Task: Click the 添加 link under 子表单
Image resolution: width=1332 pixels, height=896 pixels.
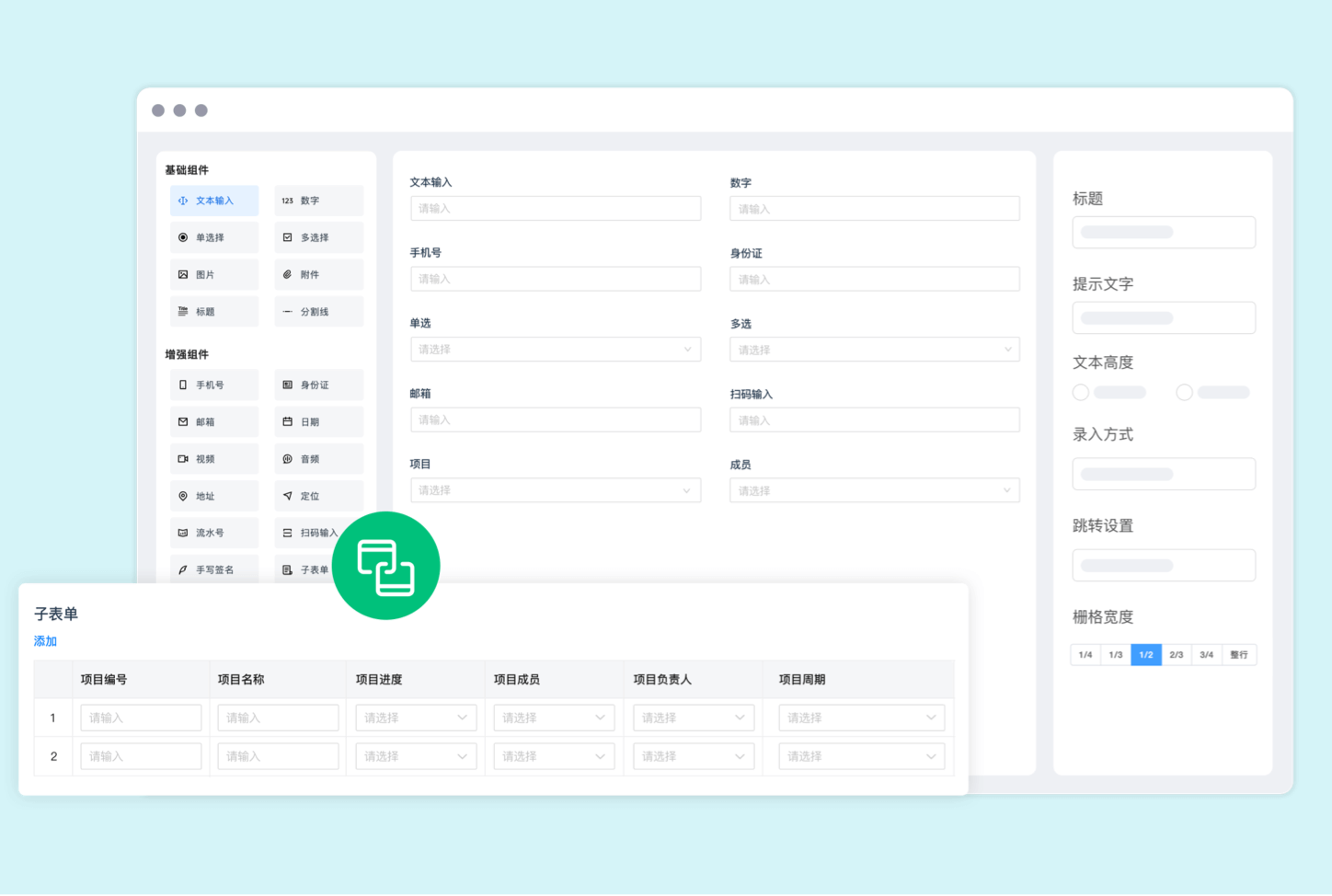Action: (45, 641)
